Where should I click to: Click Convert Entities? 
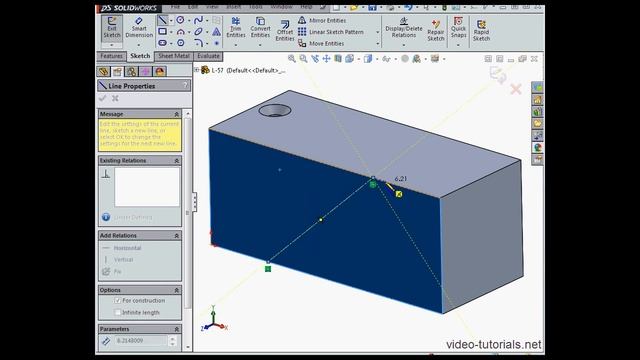tap(260, 28)
